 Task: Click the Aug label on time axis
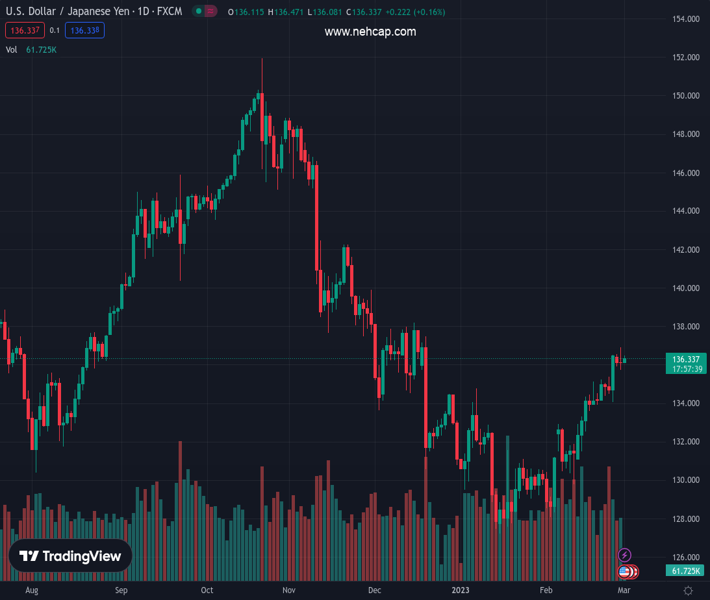click(x=32, y=591)
